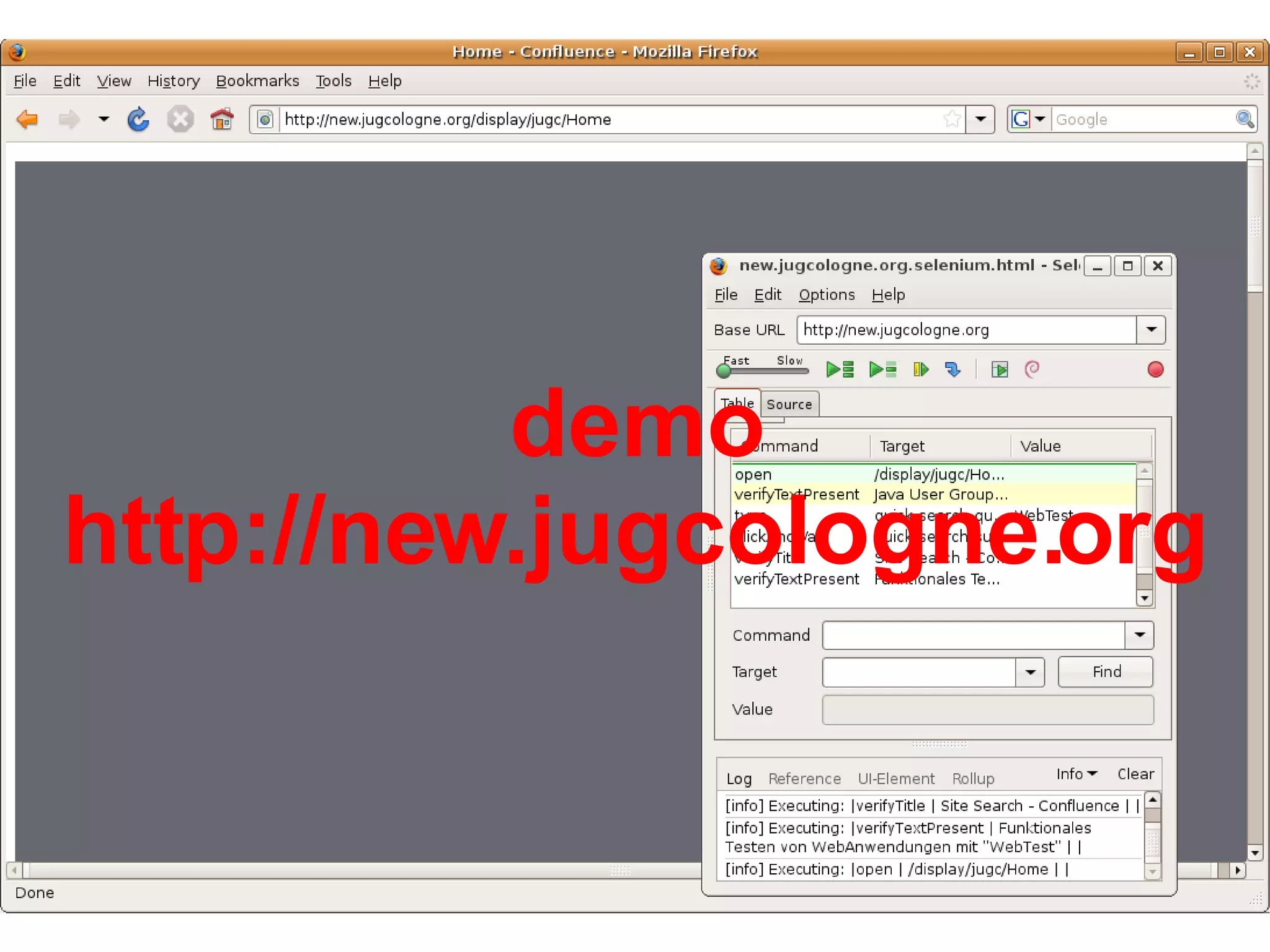Open Selenium IDE Help menu
The width and height of the screenshot is (1270, 952).
pyautogui.click(x=888, y=295)
